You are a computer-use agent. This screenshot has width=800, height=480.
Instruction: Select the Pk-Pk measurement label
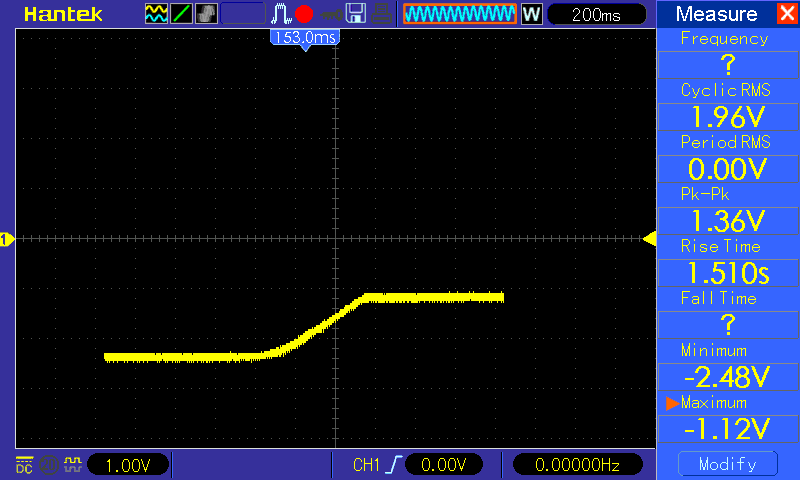point(705,194)
